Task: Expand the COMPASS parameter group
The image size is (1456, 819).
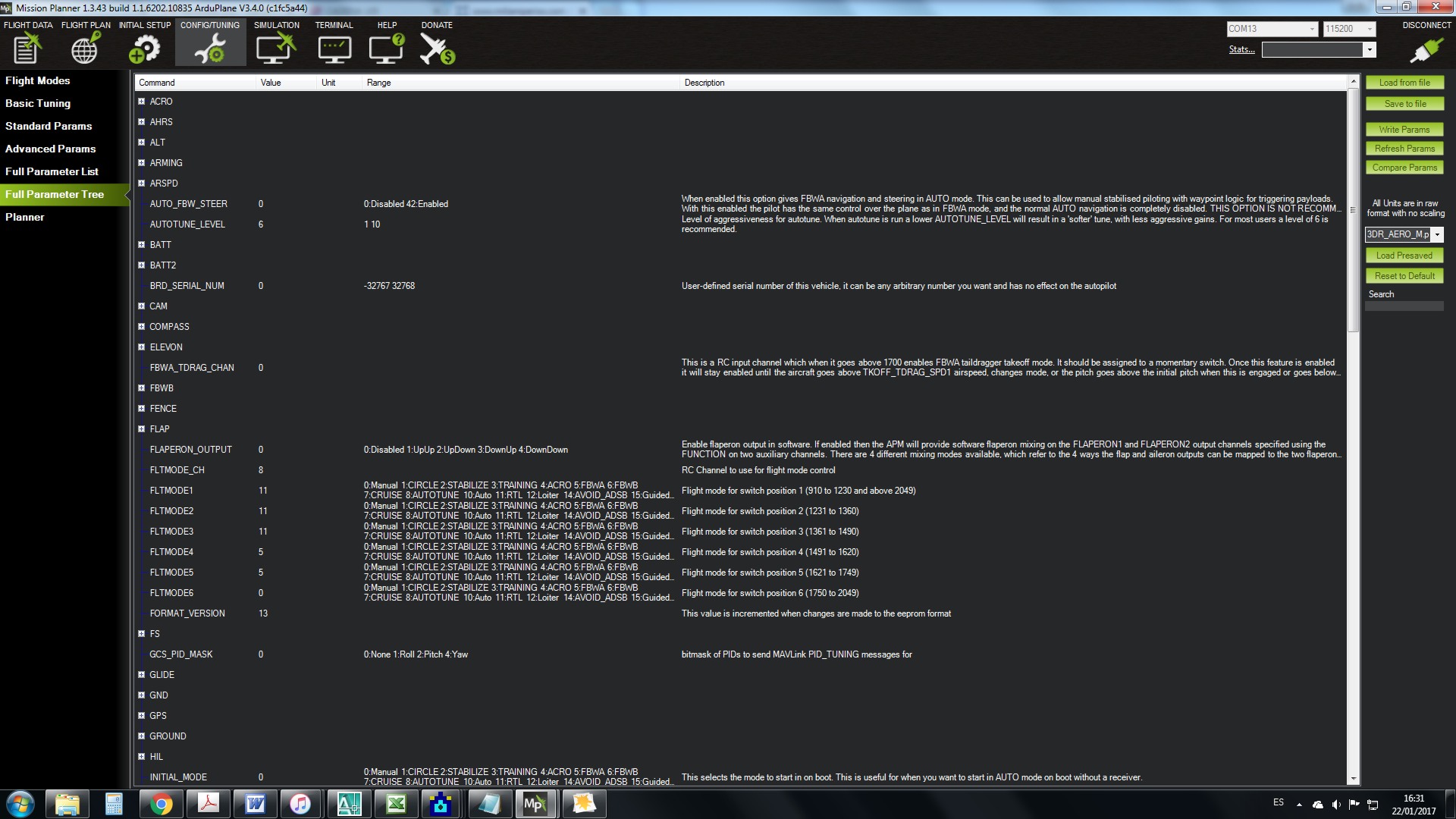Action: [141, 327]
